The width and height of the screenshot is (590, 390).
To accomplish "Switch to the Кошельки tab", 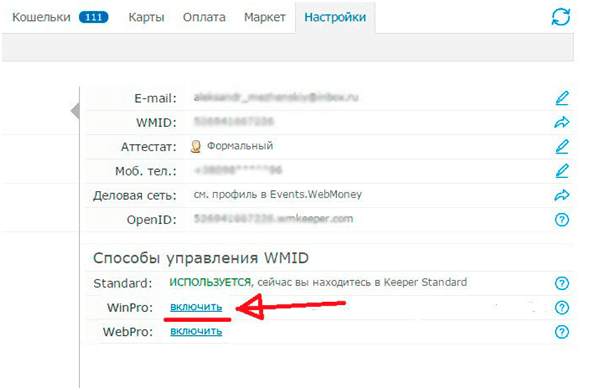I will pyautogui.click(x=41, y=17).
